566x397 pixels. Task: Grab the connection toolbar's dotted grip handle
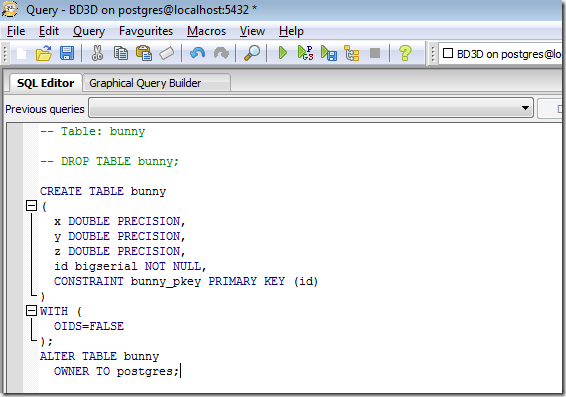tap(433, 54)
